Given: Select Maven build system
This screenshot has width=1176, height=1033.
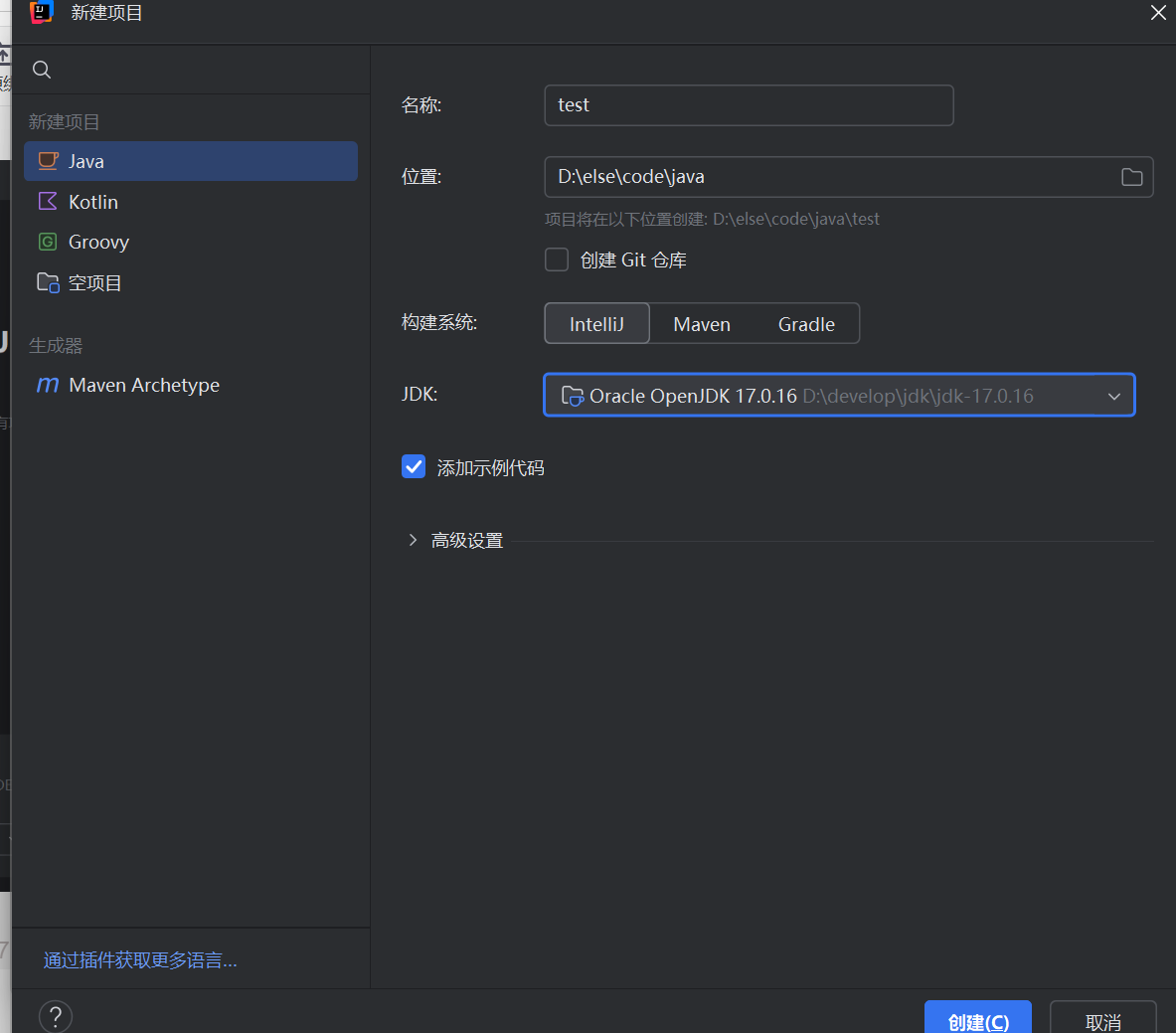Looking at the screenshot, I should coord(702,323).
